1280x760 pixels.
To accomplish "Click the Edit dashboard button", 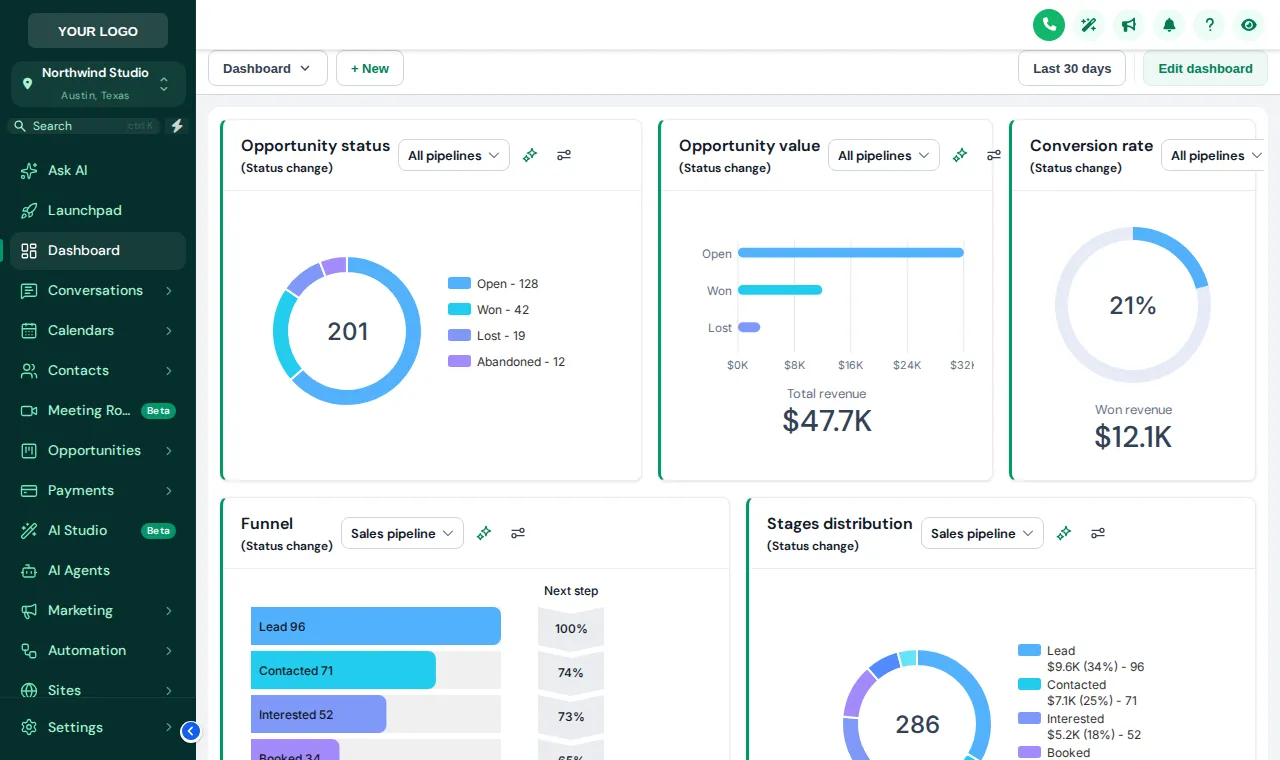I will (1205, 68).
